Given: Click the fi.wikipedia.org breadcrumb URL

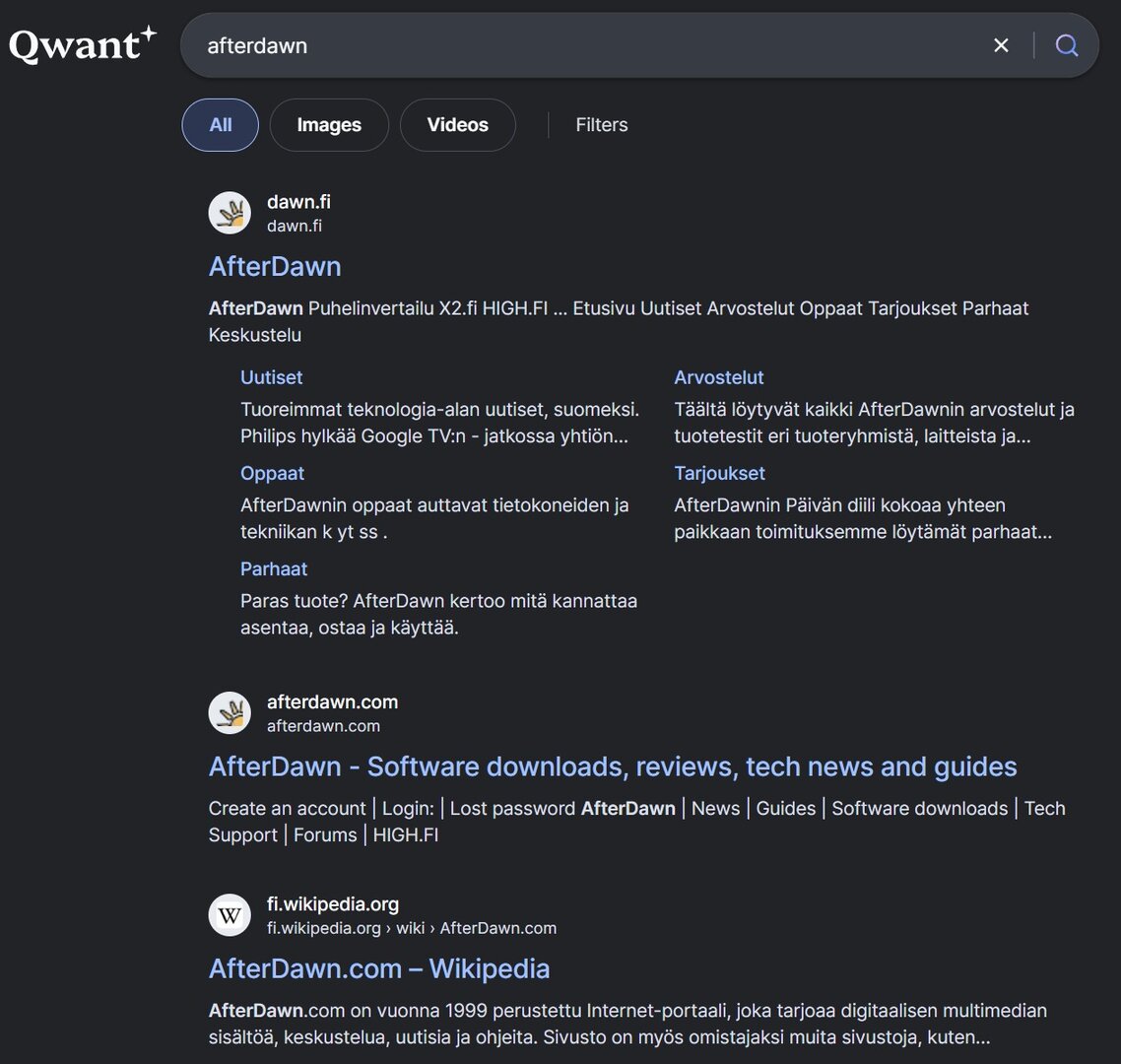Looking at the screenshot, I should 411,928.
